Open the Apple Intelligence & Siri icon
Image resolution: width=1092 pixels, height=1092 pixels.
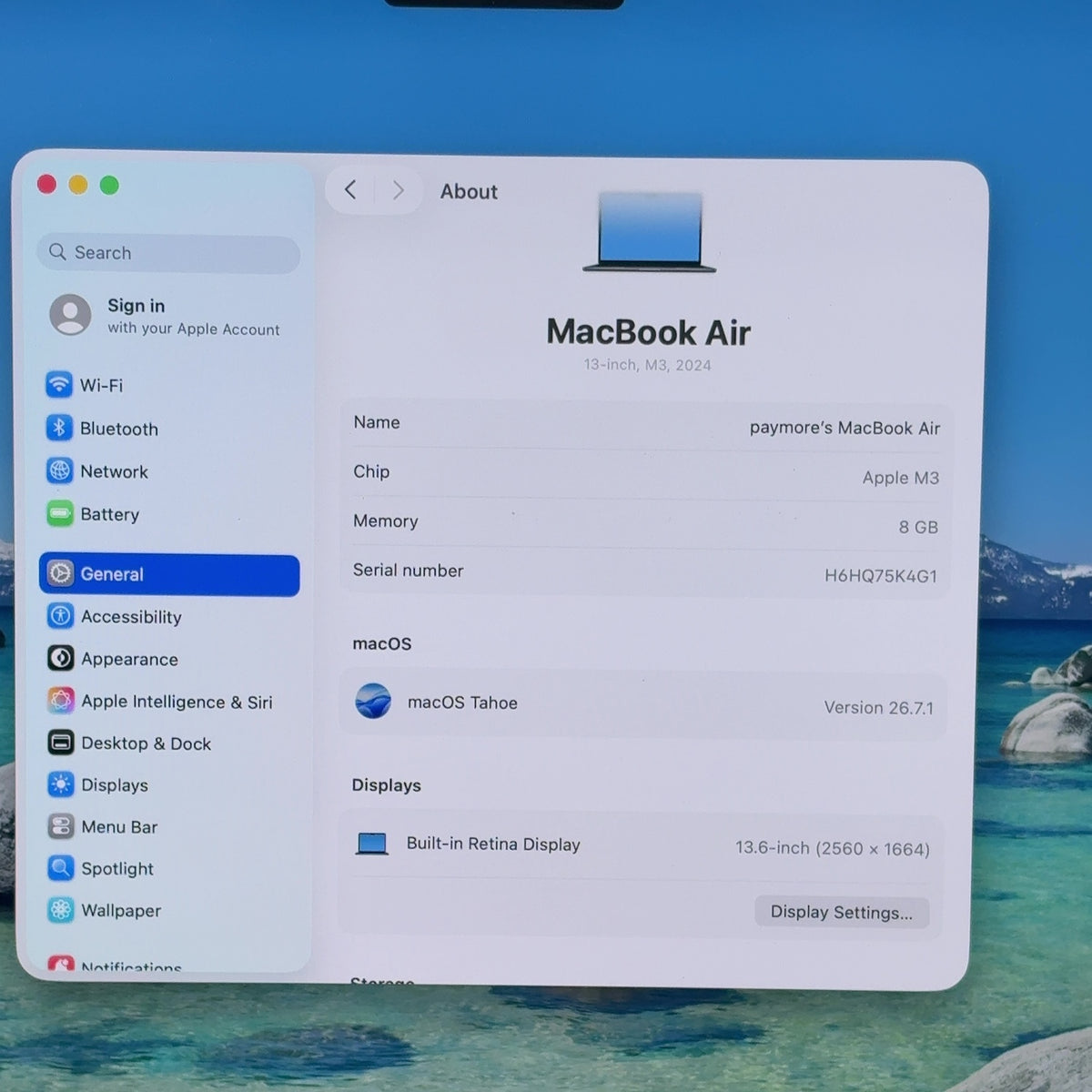pyautogui.click(x=60, y=701)
